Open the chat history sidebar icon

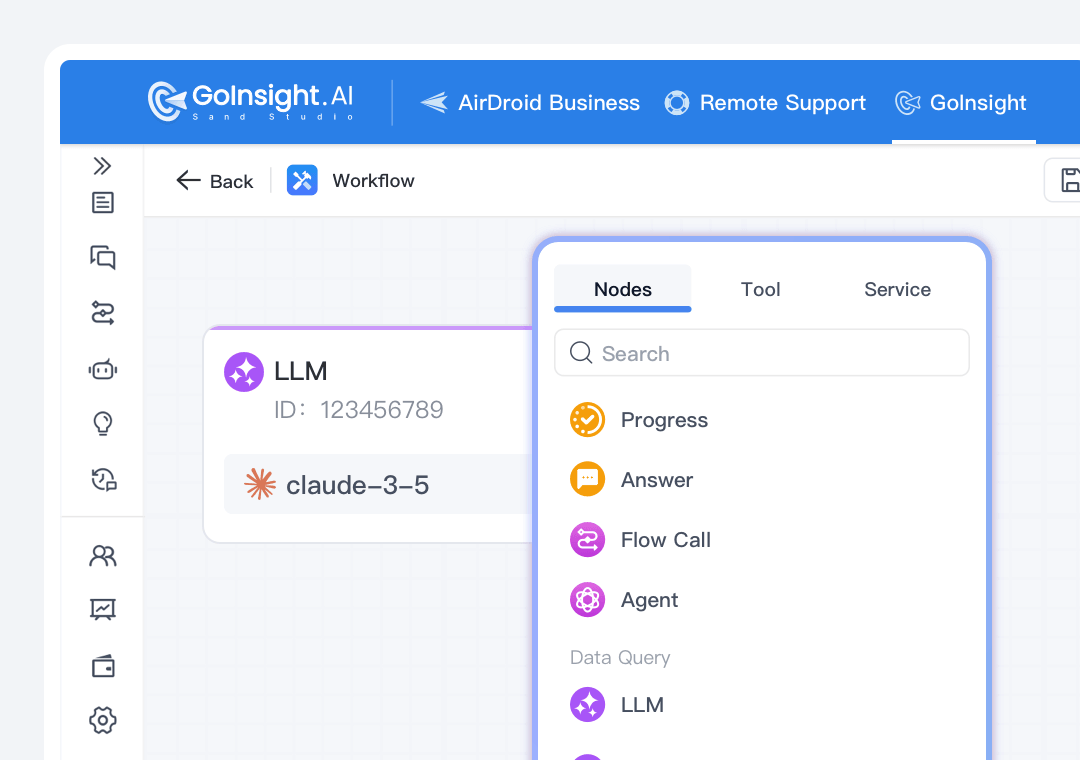[x=103, y=480]
